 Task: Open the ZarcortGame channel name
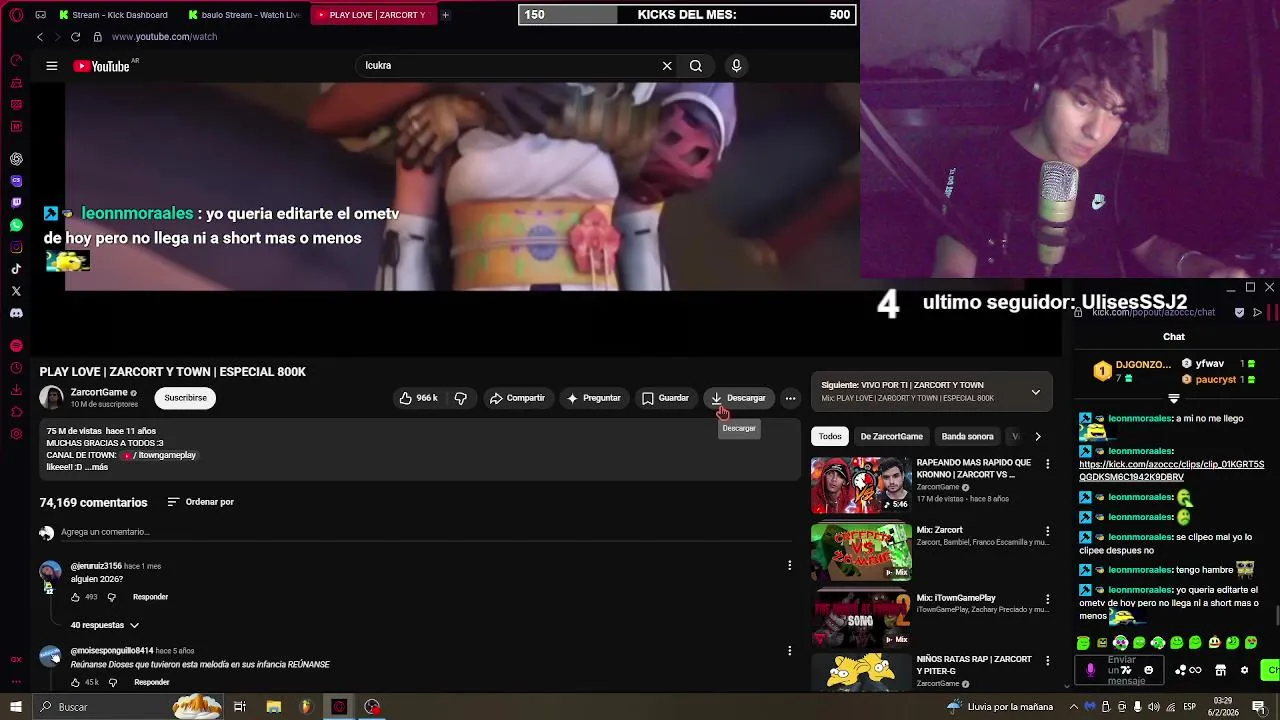click(x=99, y=392)
